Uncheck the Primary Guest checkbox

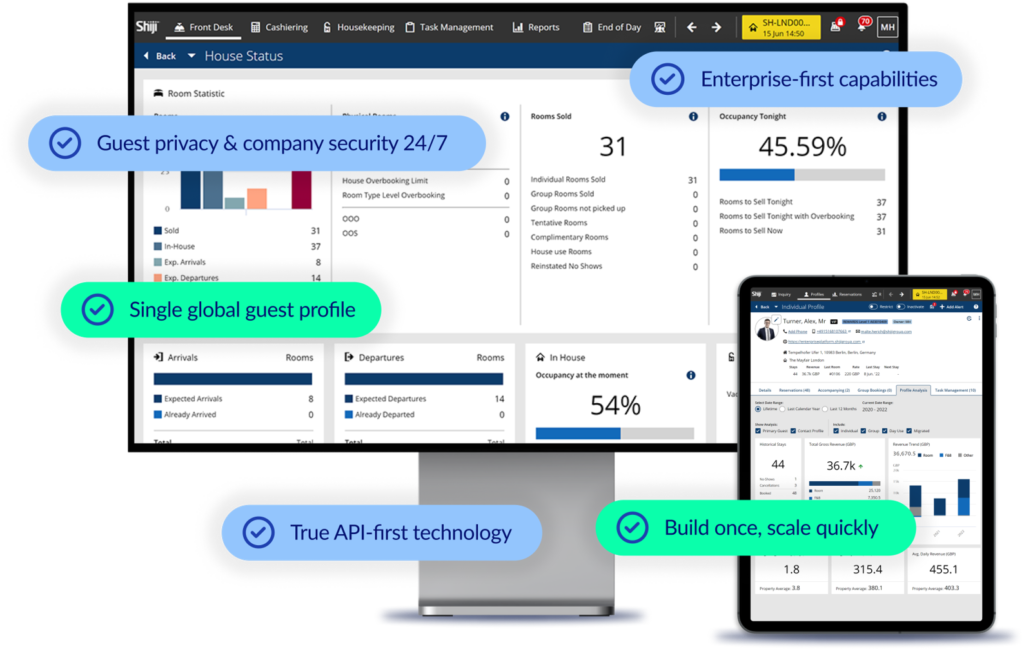click(757, 430)
